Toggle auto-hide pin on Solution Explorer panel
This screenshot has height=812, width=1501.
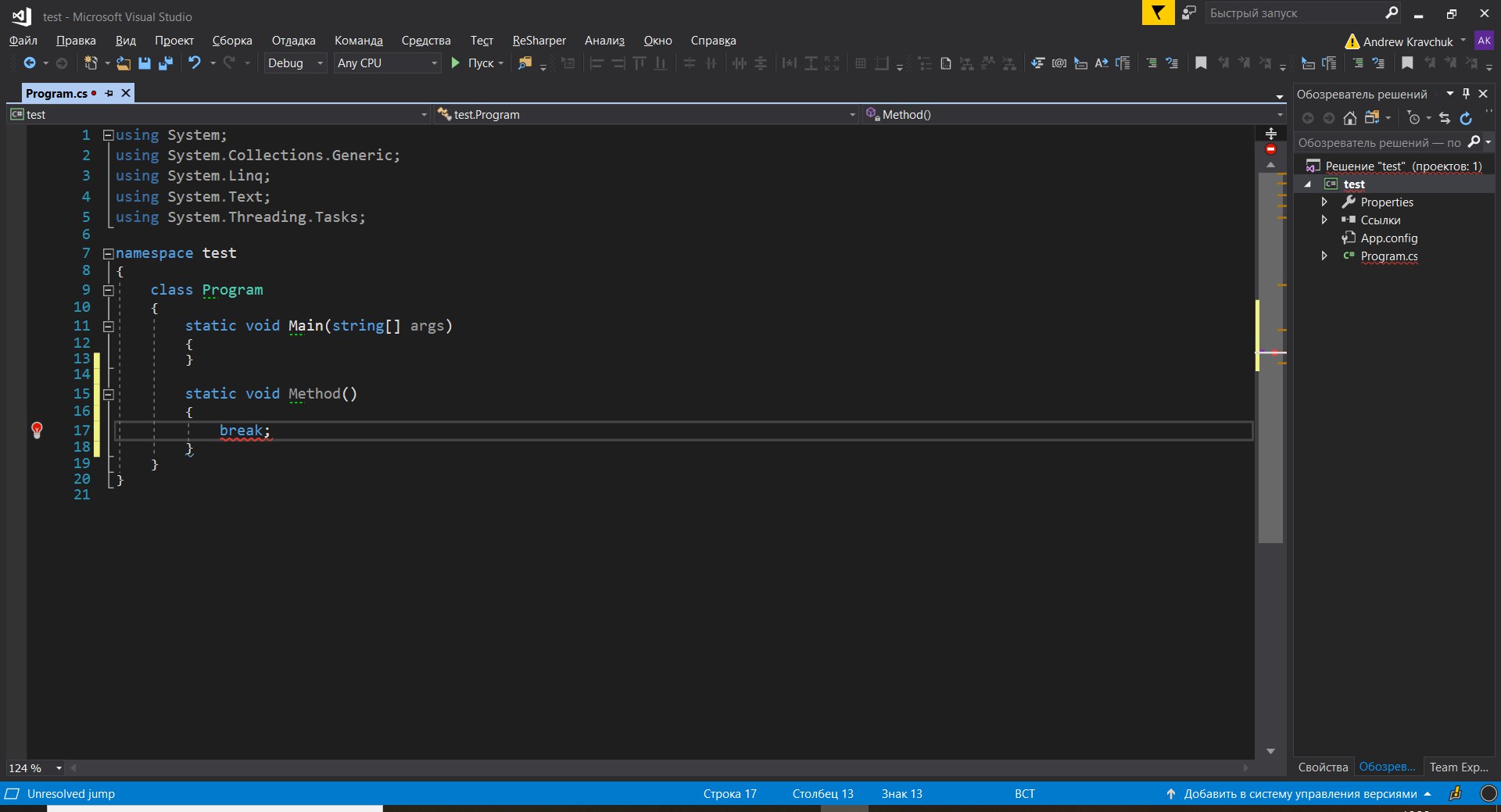[x=1467, y=94]
